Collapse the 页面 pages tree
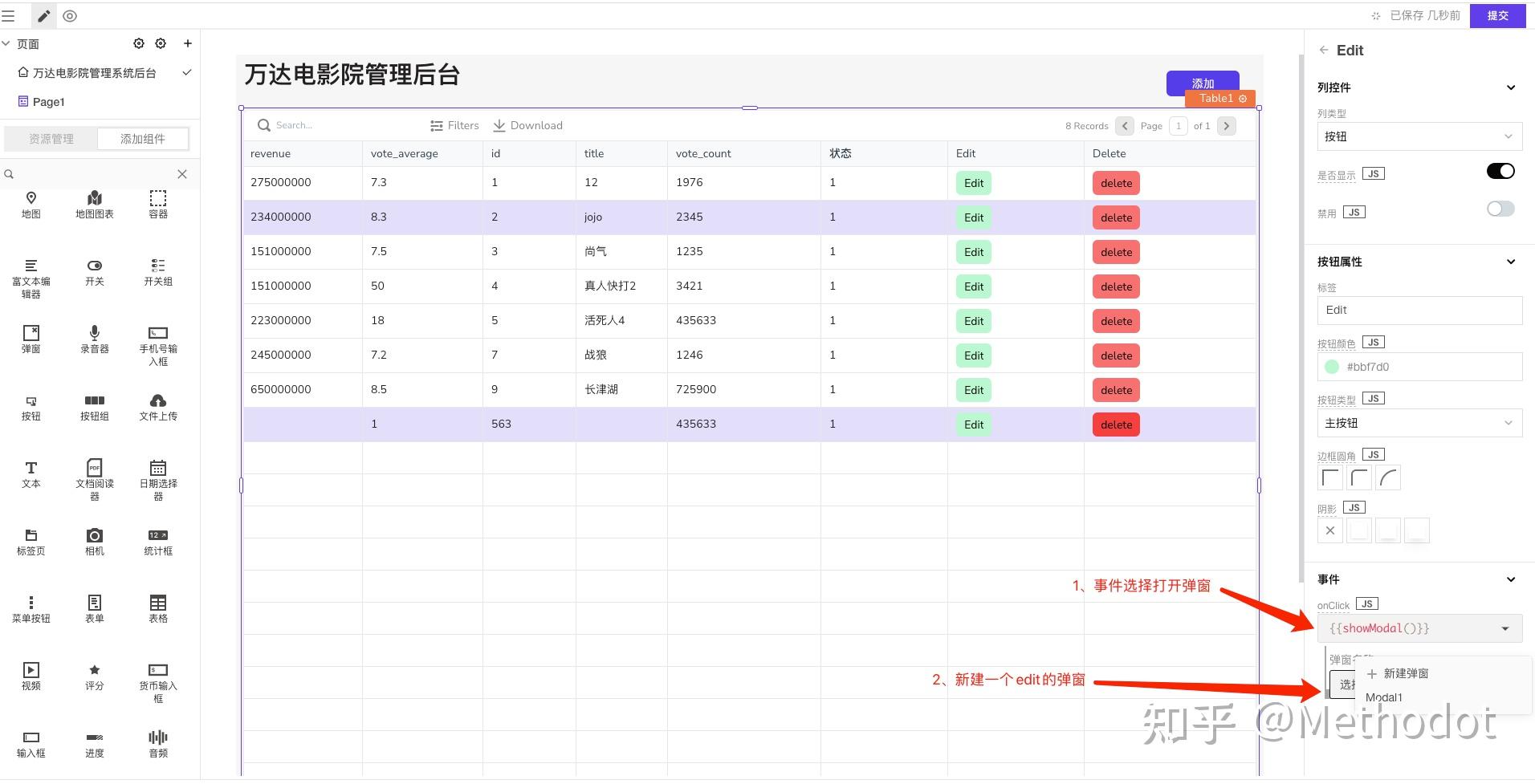Viewport: 1535px width, 784px height. coord(6,43)
